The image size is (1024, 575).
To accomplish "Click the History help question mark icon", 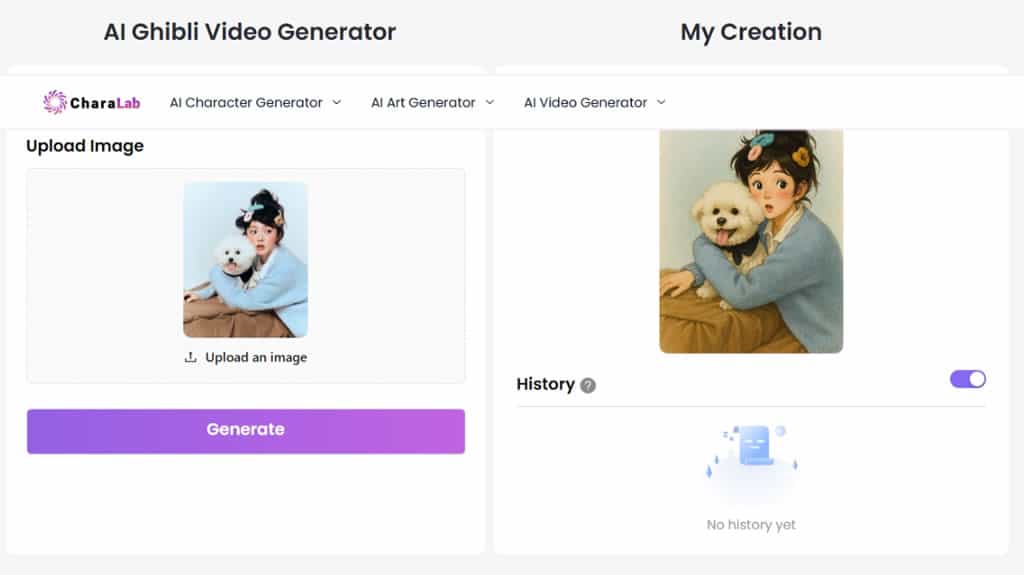I will (x=588, y=385).
